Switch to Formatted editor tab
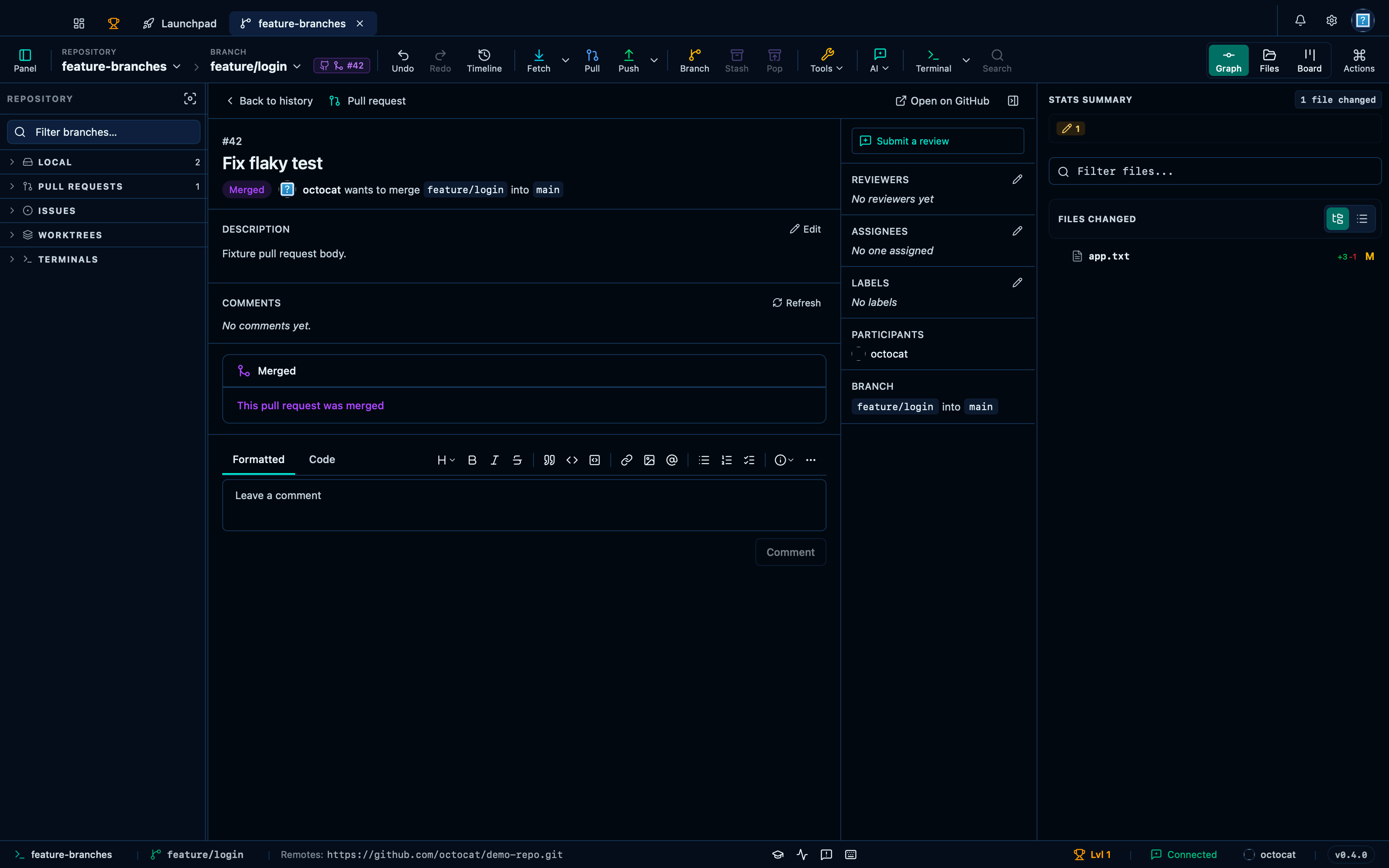The image size is (1389, 868). click(x=258, y=459)
